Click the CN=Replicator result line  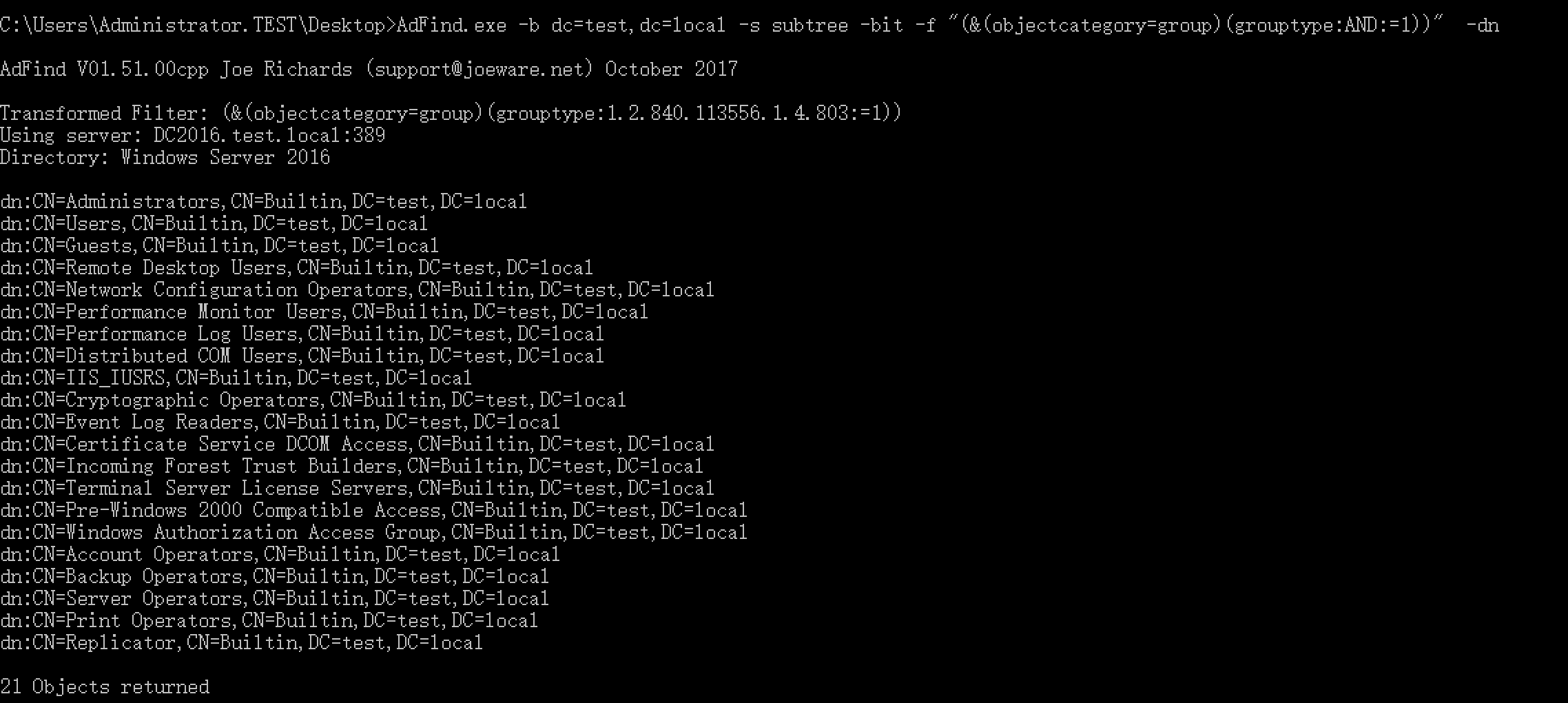coord(242,643)
